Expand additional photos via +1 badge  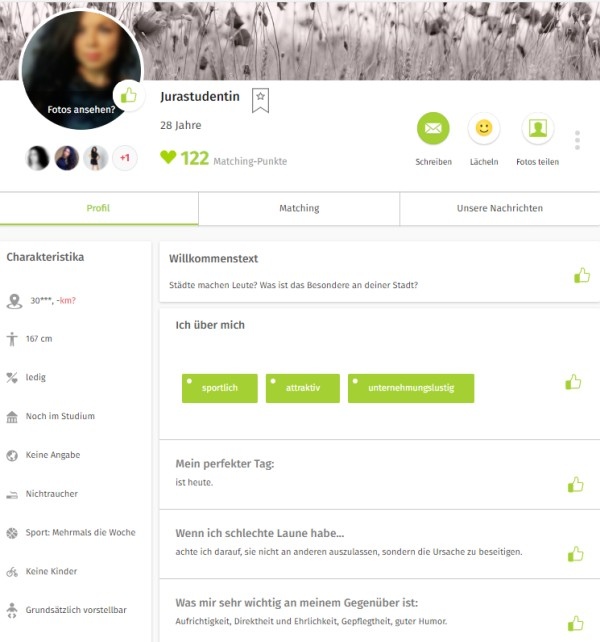(x=125, y=158)
